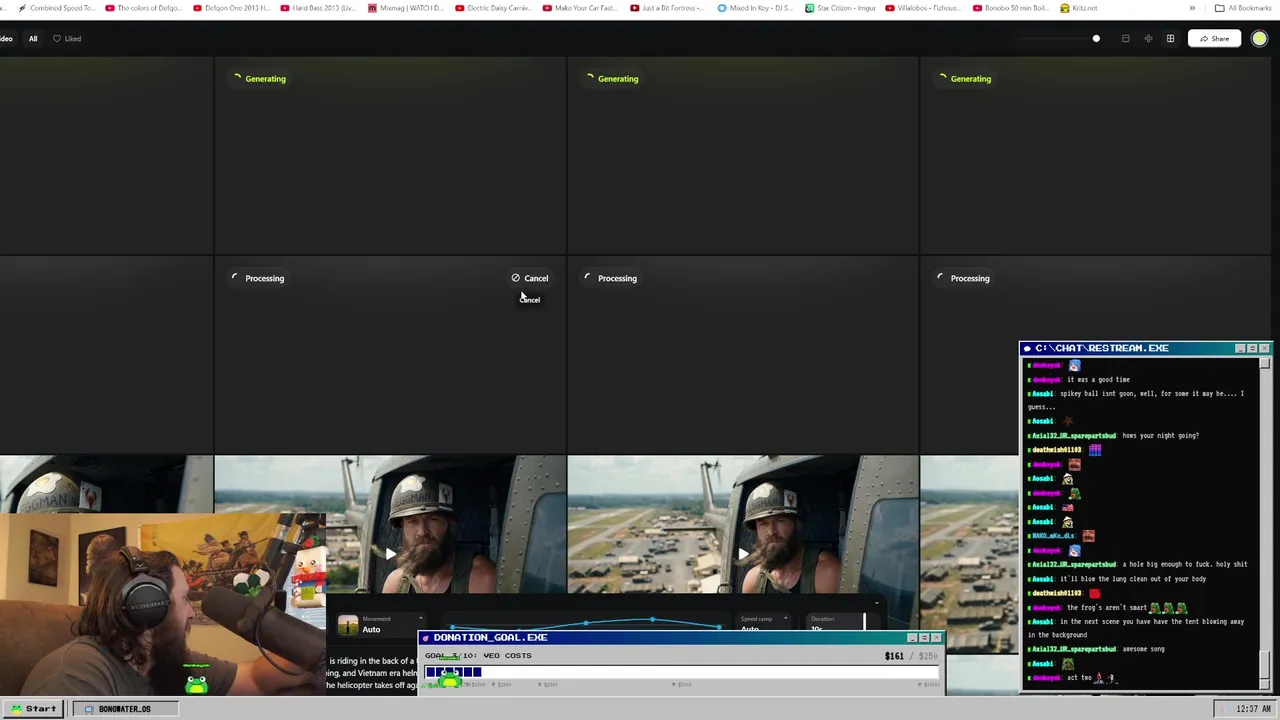1280x720 pixels.
Task: Open the Combined Speed bookmark
Action: (56, 8)
